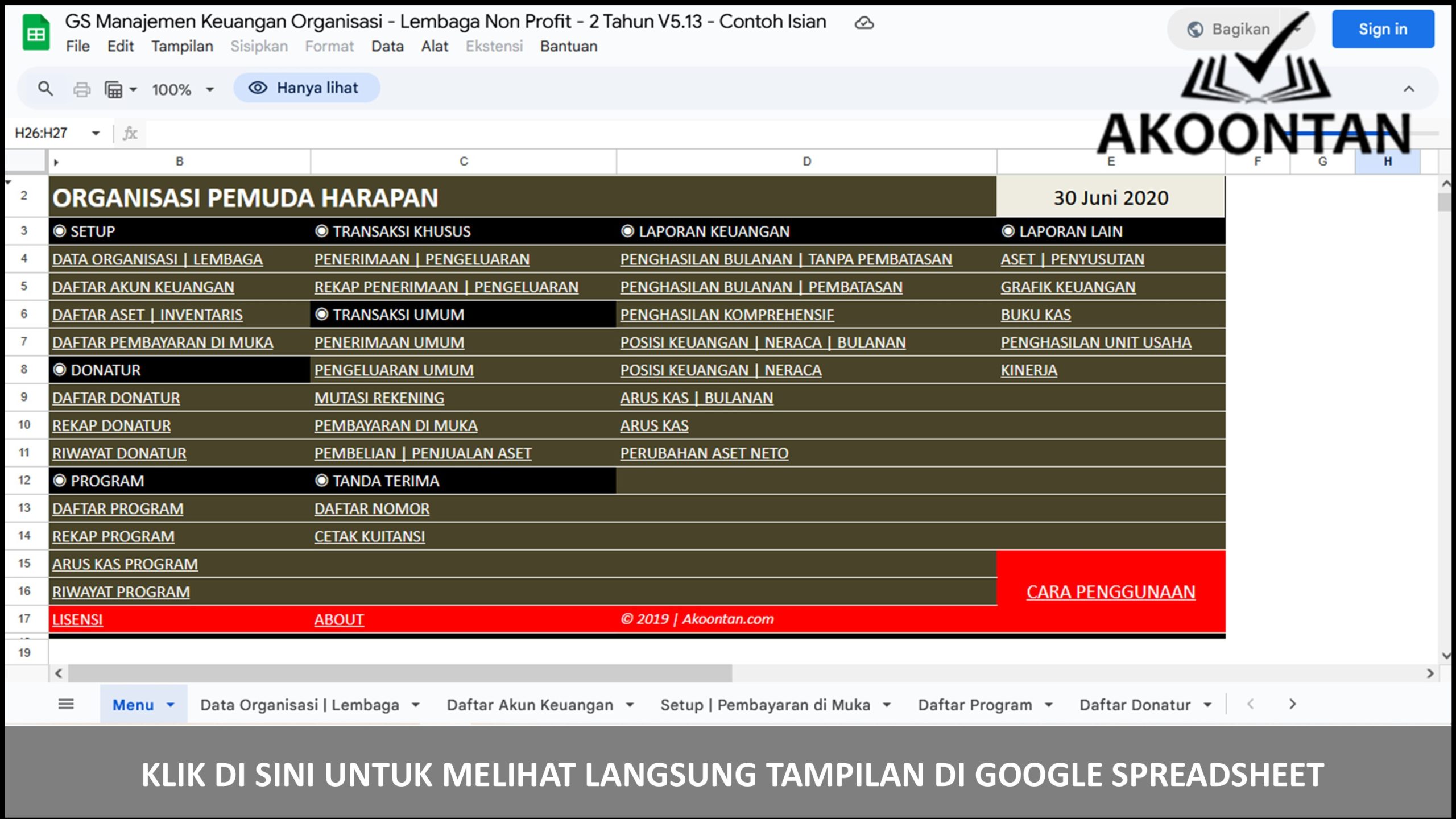Viewport: 1456px width, 819px height.
Task: Open the 100% zoom dropdown
Action: [181, 89]
